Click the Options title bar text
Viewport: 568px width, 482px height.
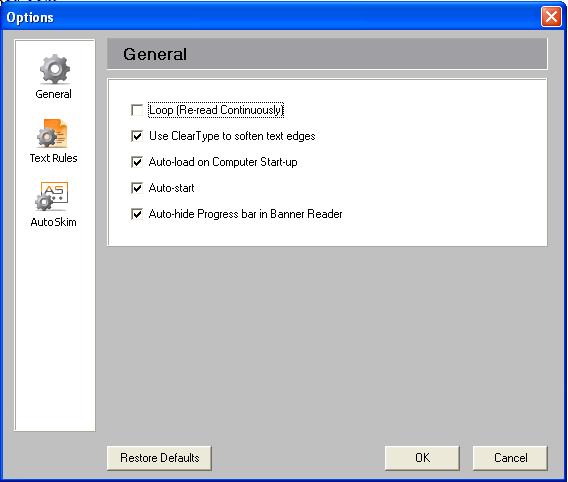click(30, 17)
